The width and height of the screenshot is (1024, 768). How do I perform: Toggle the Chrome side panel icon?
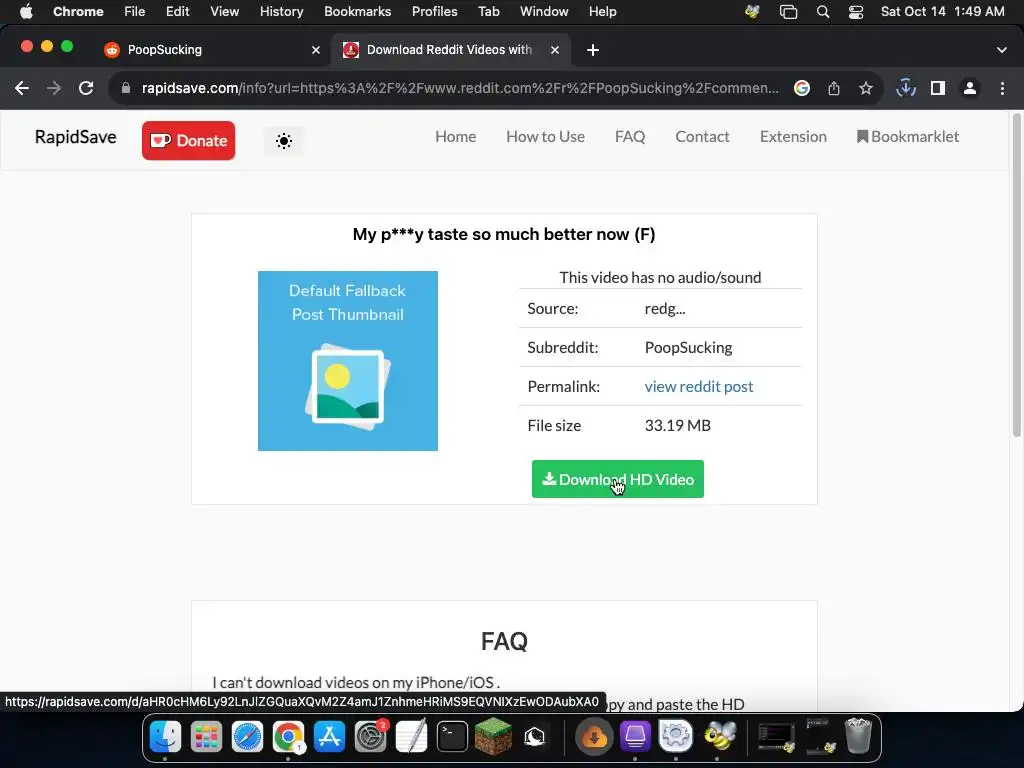(x=938, y=88)
